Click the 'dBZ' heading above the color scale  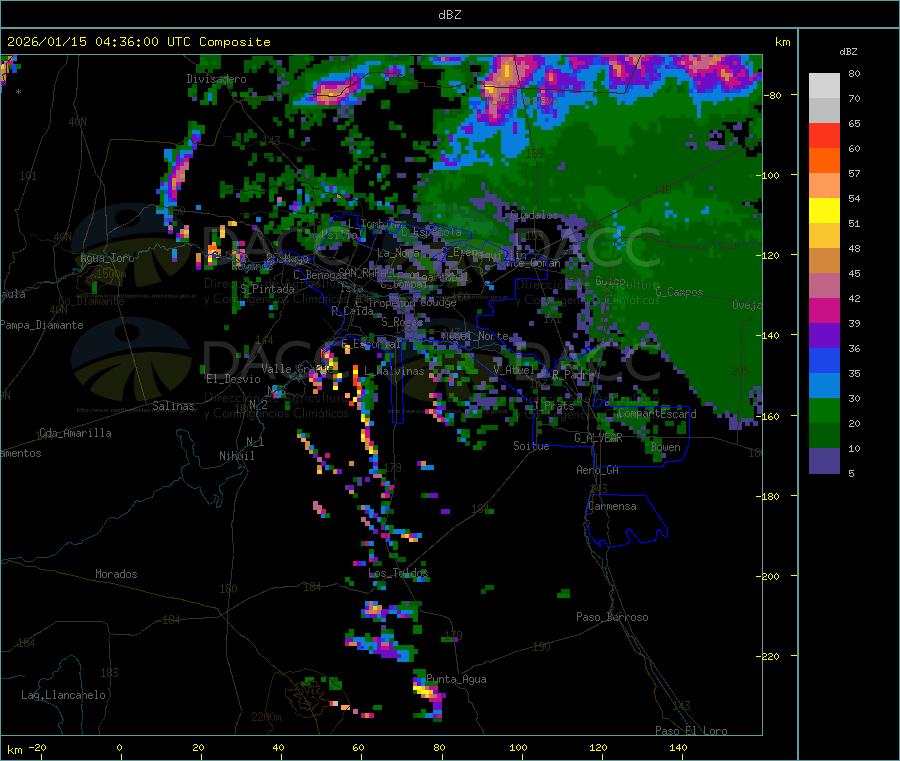click(x=848, y=52)
